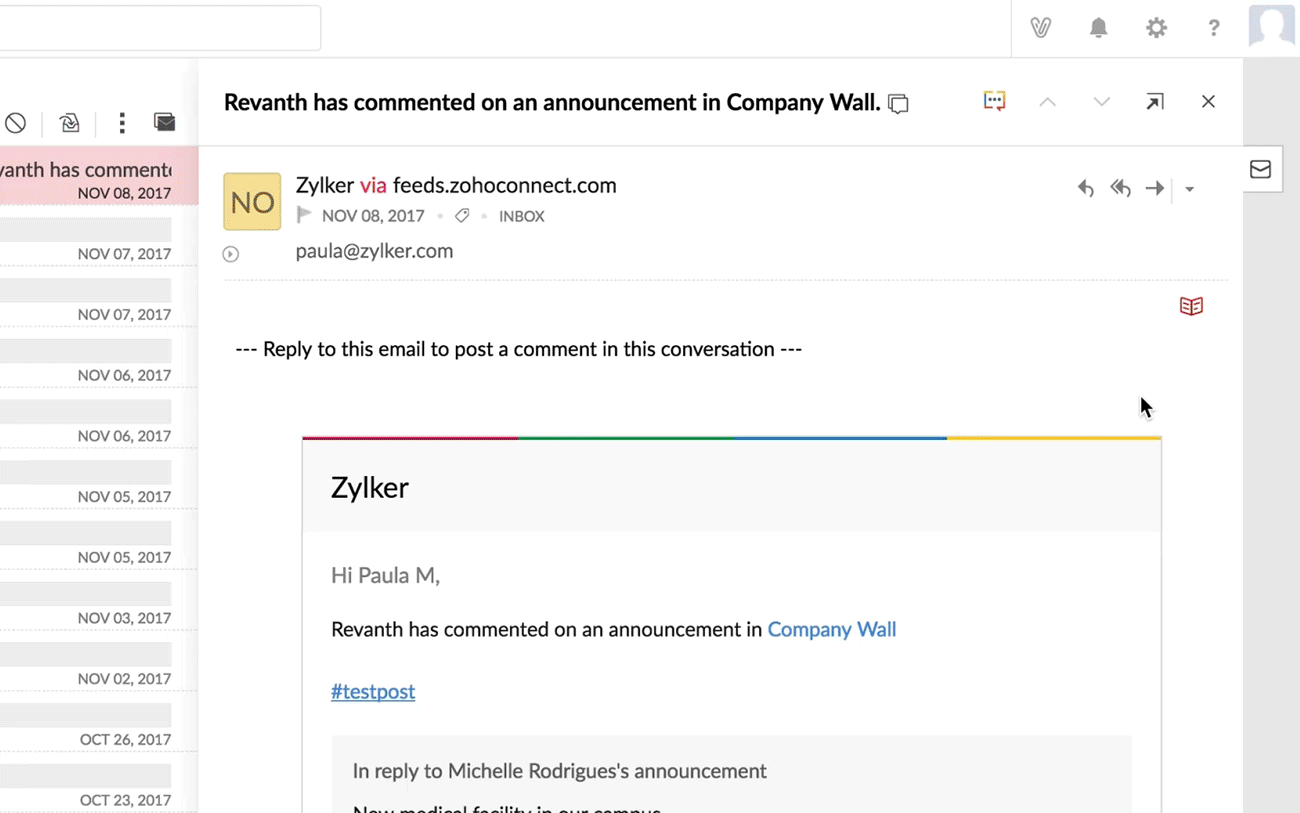Open the Company Wall link
The height and width of the screenshot is (813, 1300).
pyautogui.click(x=831, y=630)
